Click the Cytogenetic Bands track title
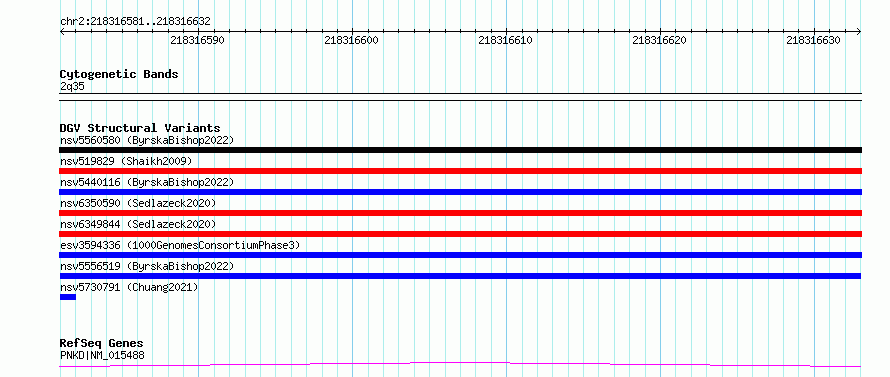890x377 pixels. 119,74
